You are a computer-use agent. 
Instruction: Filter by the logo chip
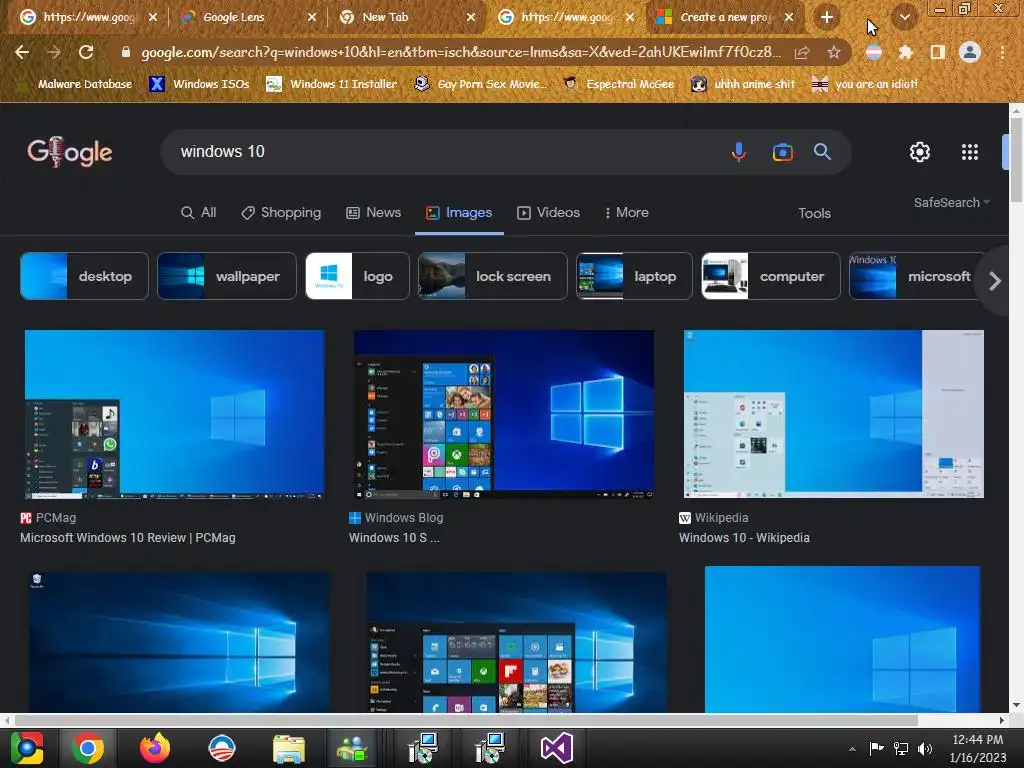point(357,276)
